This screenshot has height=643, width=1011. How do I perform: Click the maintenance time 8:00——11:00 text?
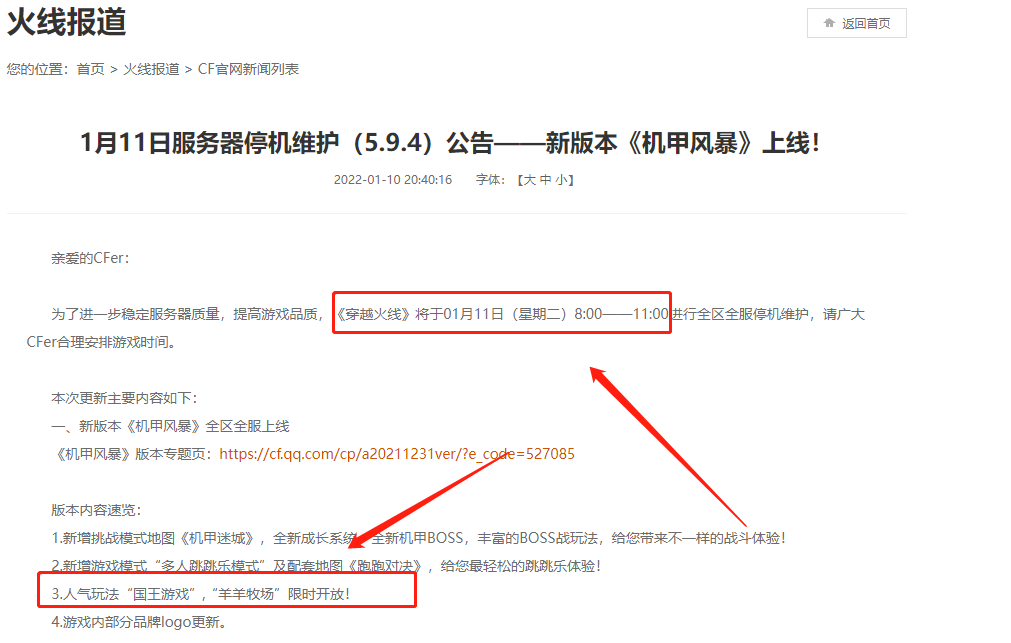(x=622, y=314)
